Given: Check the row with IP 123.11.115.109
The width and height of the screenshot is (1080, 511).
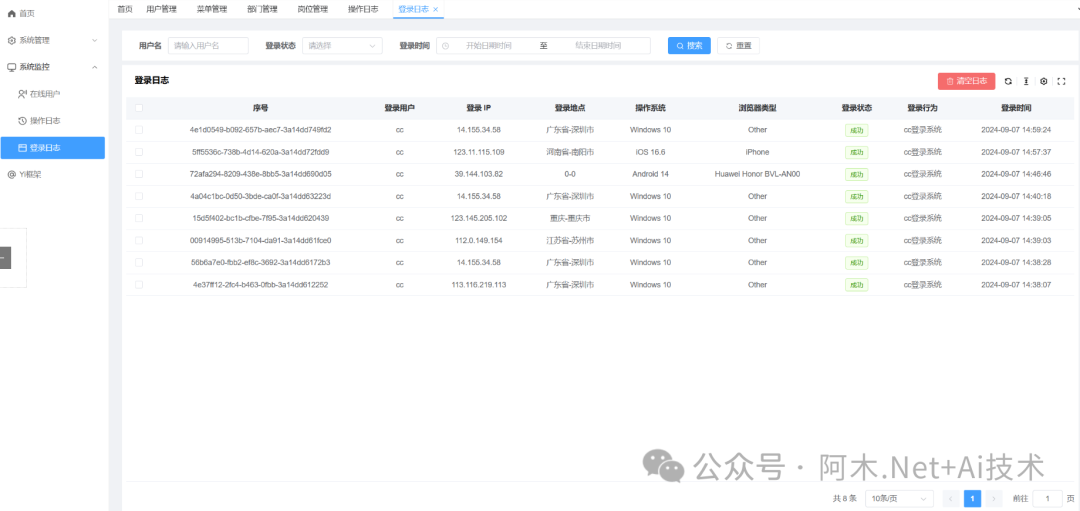Looking at the screenshot, I should [139, 152].
